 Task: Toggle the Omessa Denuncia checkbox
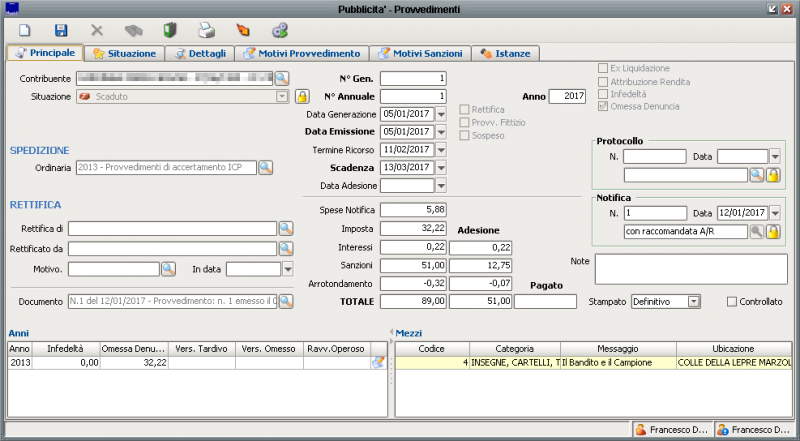click(602, 106)
